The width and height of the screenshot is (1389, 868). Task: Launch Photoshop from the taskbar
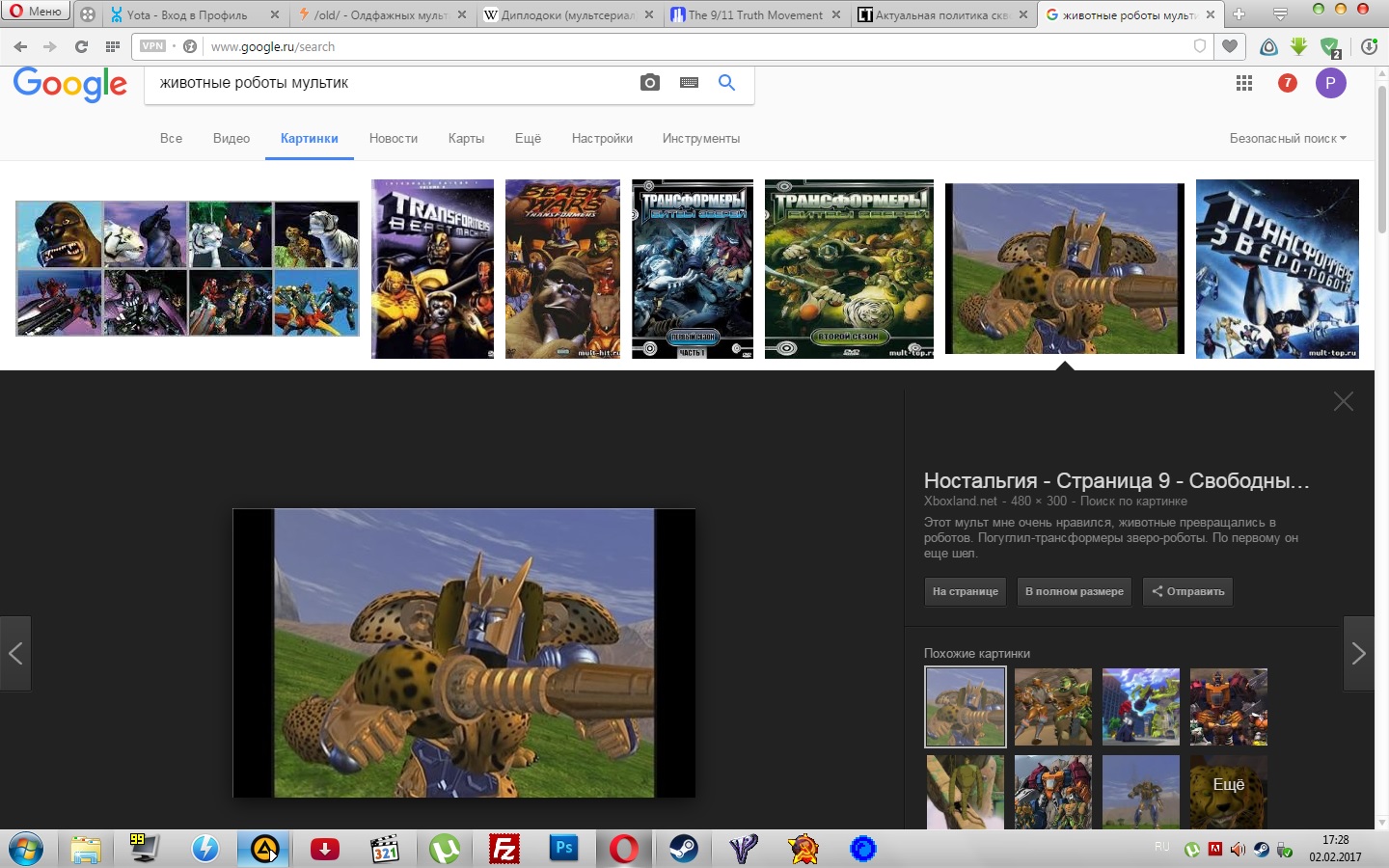coord(564,849)
